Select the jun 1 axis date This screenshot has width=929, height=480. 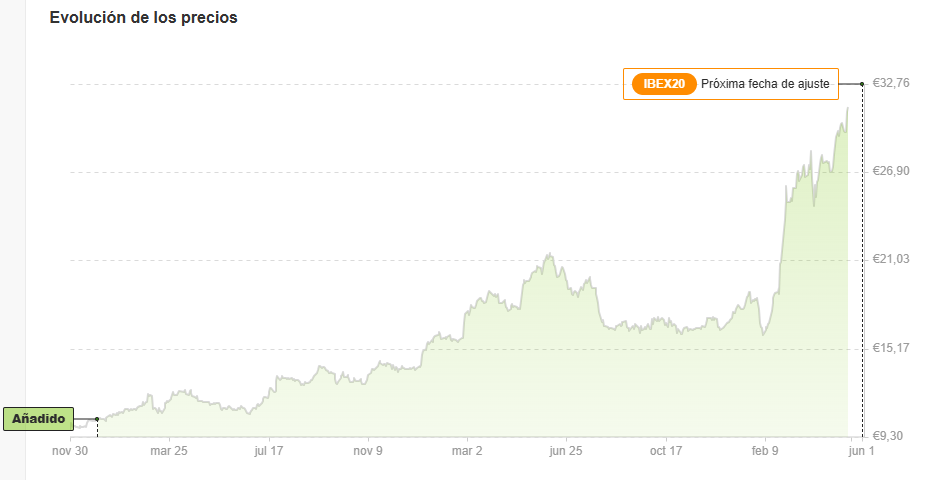click(861, 451)
